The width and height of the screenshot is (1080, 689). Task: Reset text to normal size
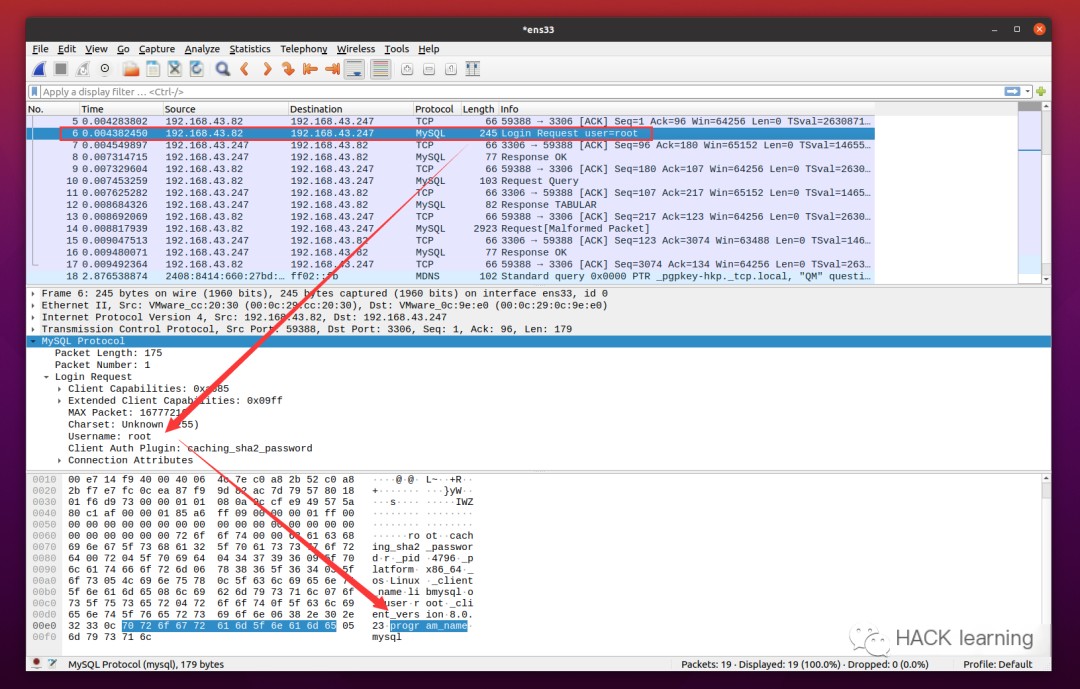[451, 69]
